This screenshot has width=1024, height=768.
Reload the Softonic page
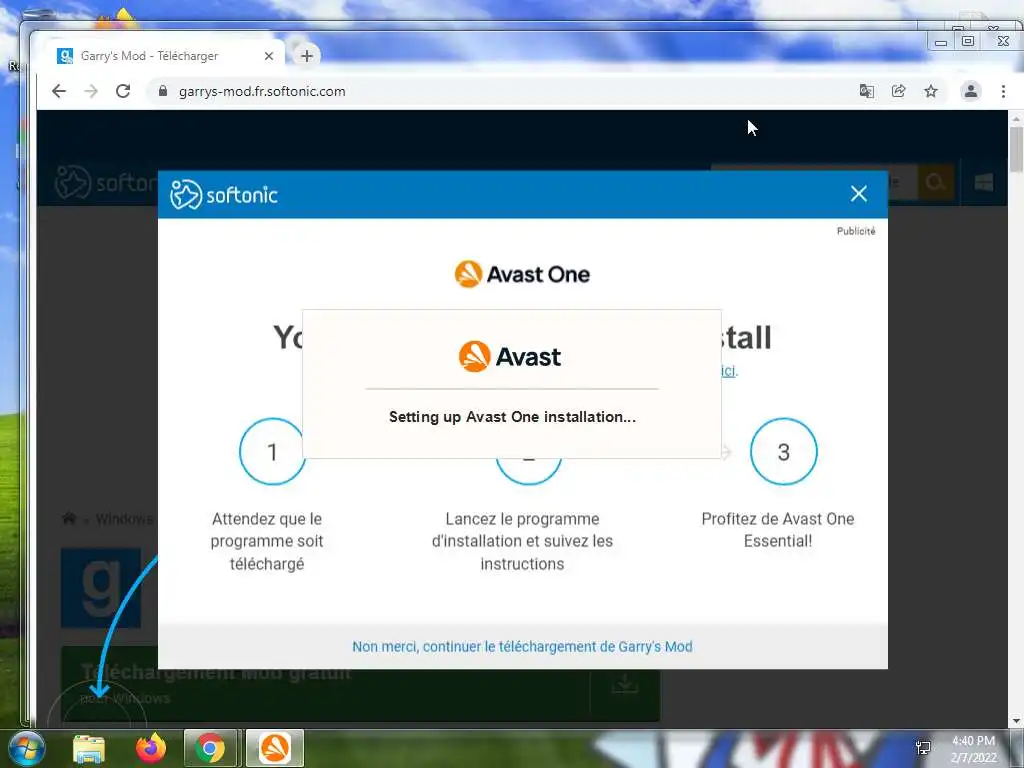pyautogui.click(x=123, y=91)
